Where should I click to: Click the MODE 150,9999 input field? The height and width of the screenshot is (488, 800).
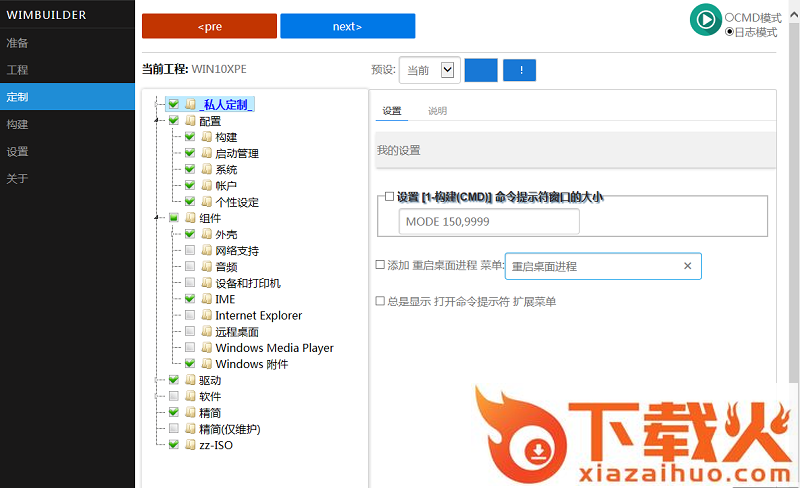tap(489, 222)
